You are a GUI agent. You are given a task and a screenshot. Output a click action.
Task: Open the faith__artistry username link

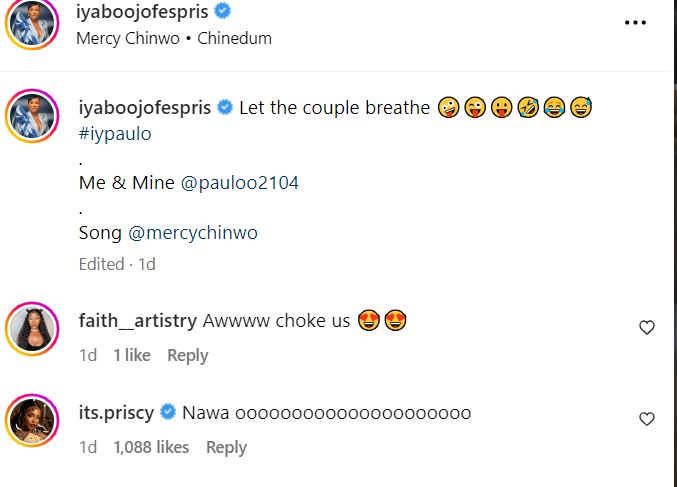137,321
